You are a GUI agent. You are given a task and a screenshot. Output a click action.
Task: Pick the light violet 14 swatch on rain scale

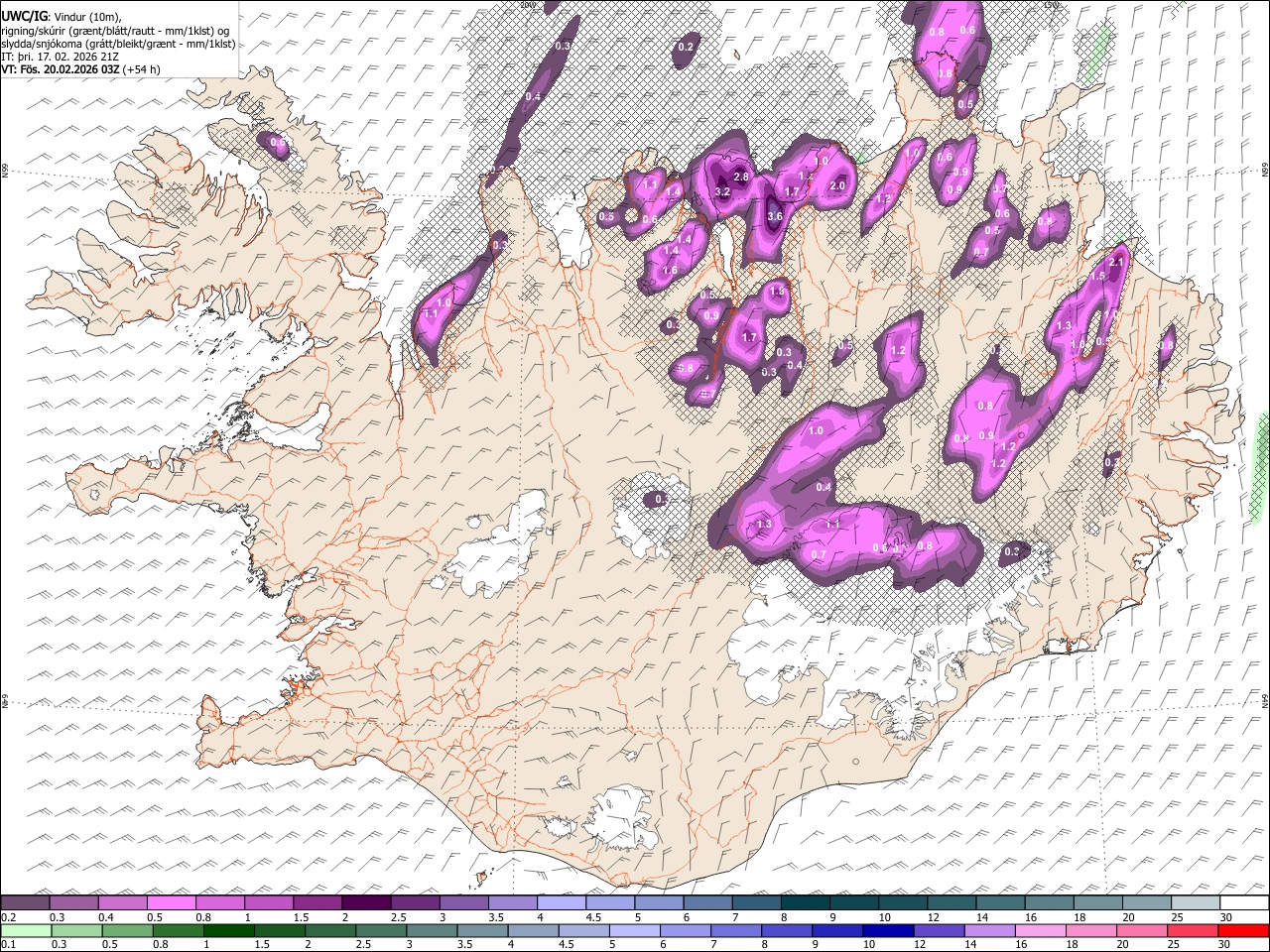click(x=990, y=930)
